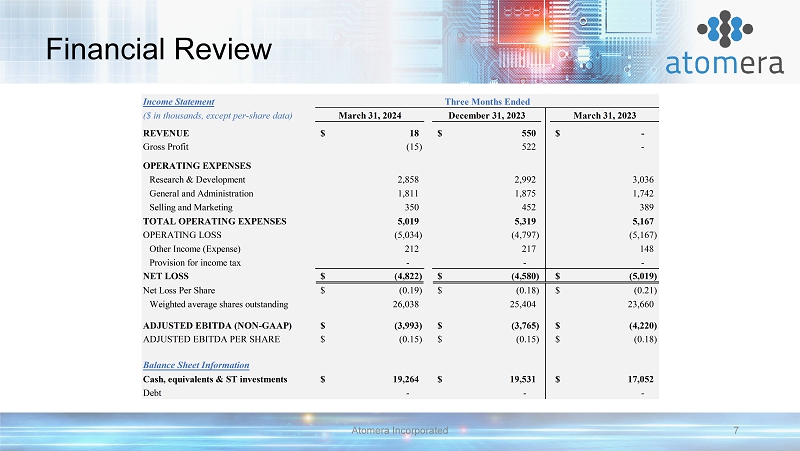Click the Atomera Incorporated footer text
Image resolution: width=800 pixels, height=451 pixels.
(400, 430)
